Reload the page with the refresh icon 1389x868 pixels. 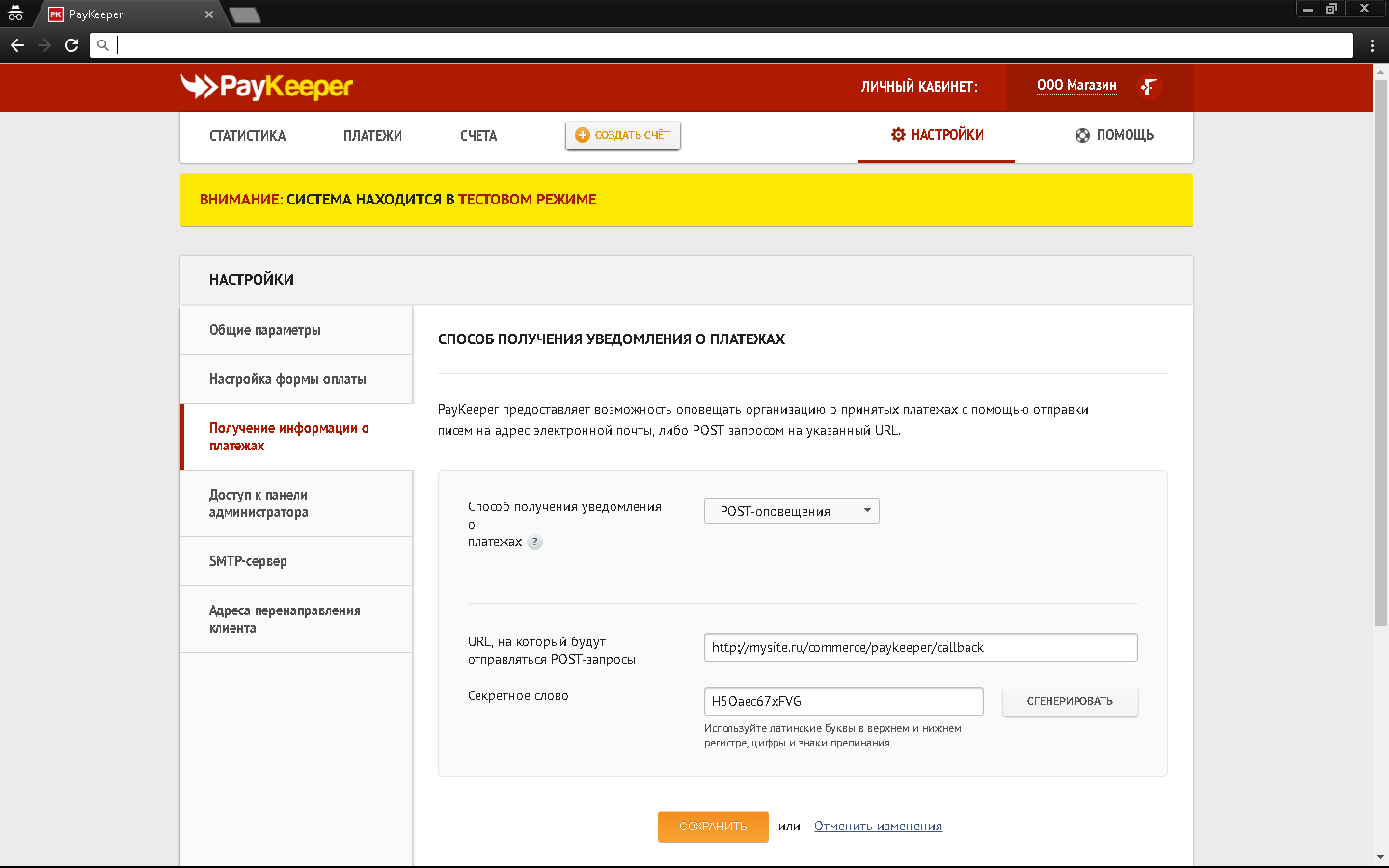pyautogui.click(x=71, y=45)
